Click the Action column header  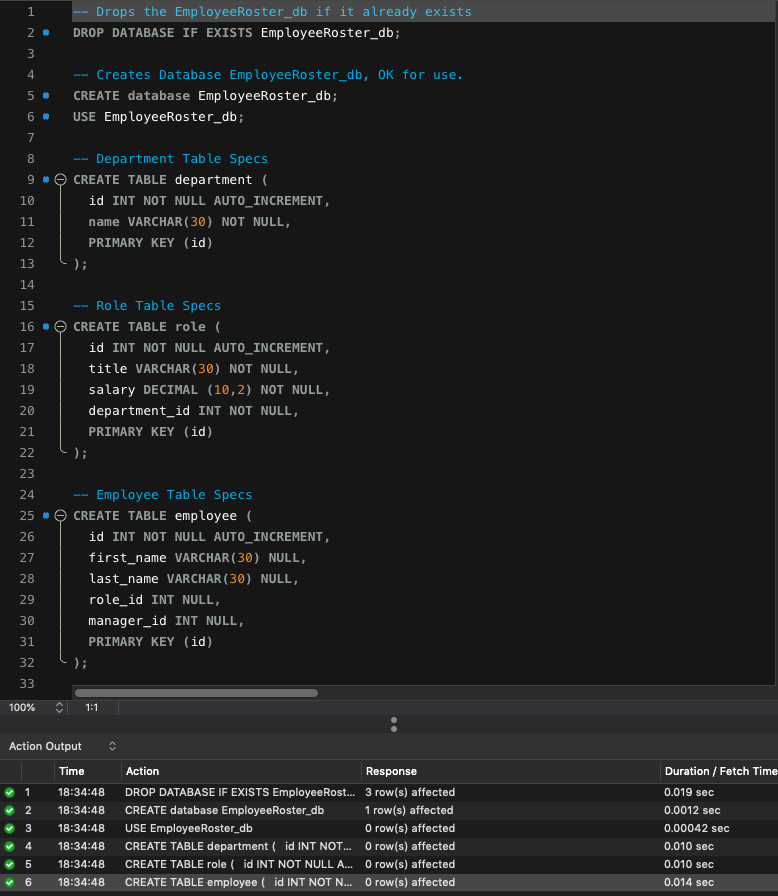[x=142, y=771]
